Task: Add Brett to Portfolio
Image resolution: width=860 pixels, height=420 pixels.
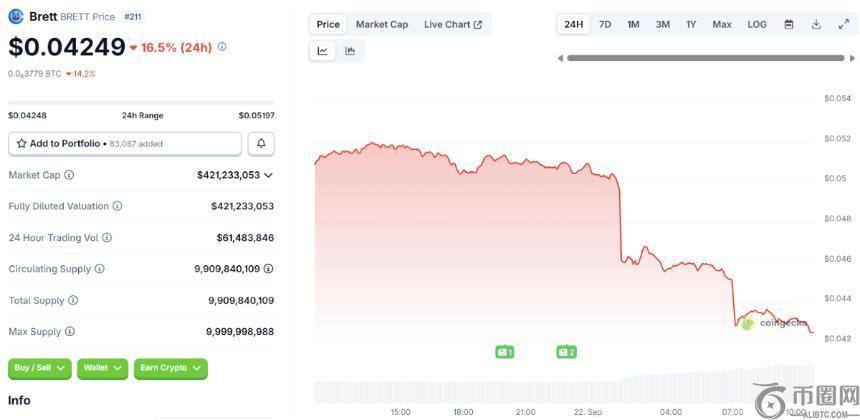Action: pos(124,144)
